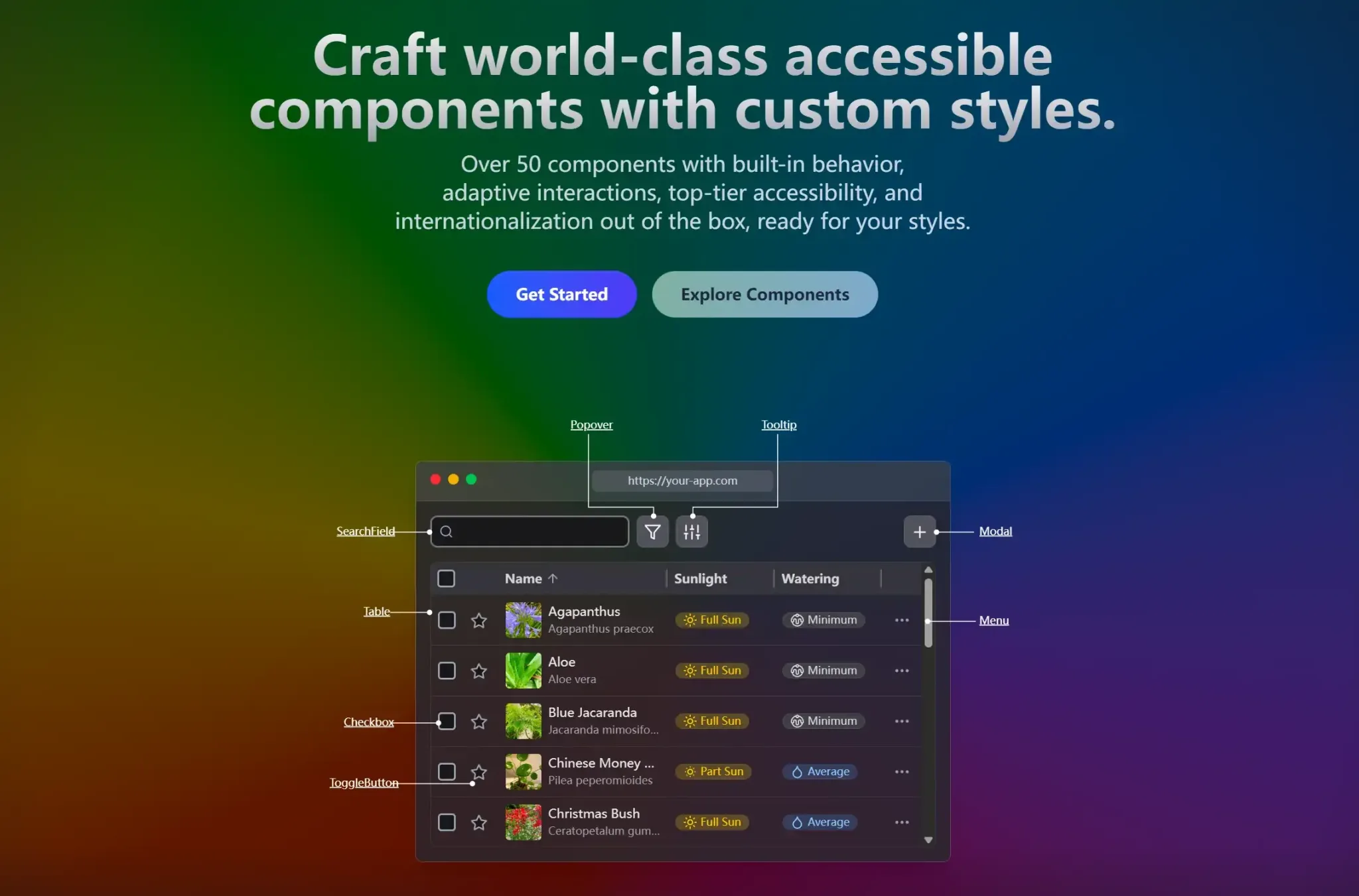Open the row actions menu for Agapanthus
The width and height of the screenshot is (1359, 896).
point(901,619)
